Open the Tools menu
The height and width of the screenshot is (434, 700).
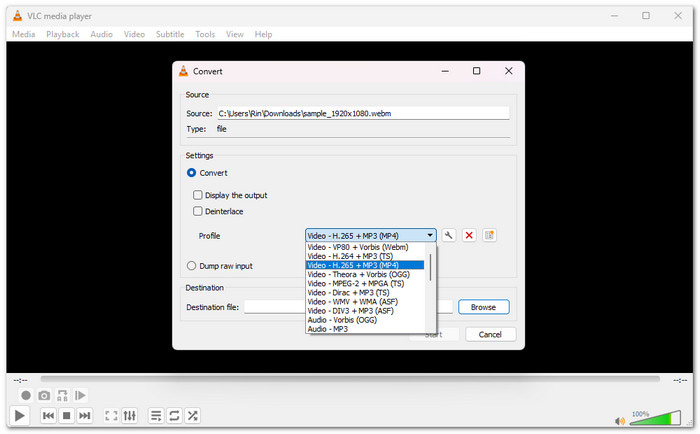coord(205,34)
